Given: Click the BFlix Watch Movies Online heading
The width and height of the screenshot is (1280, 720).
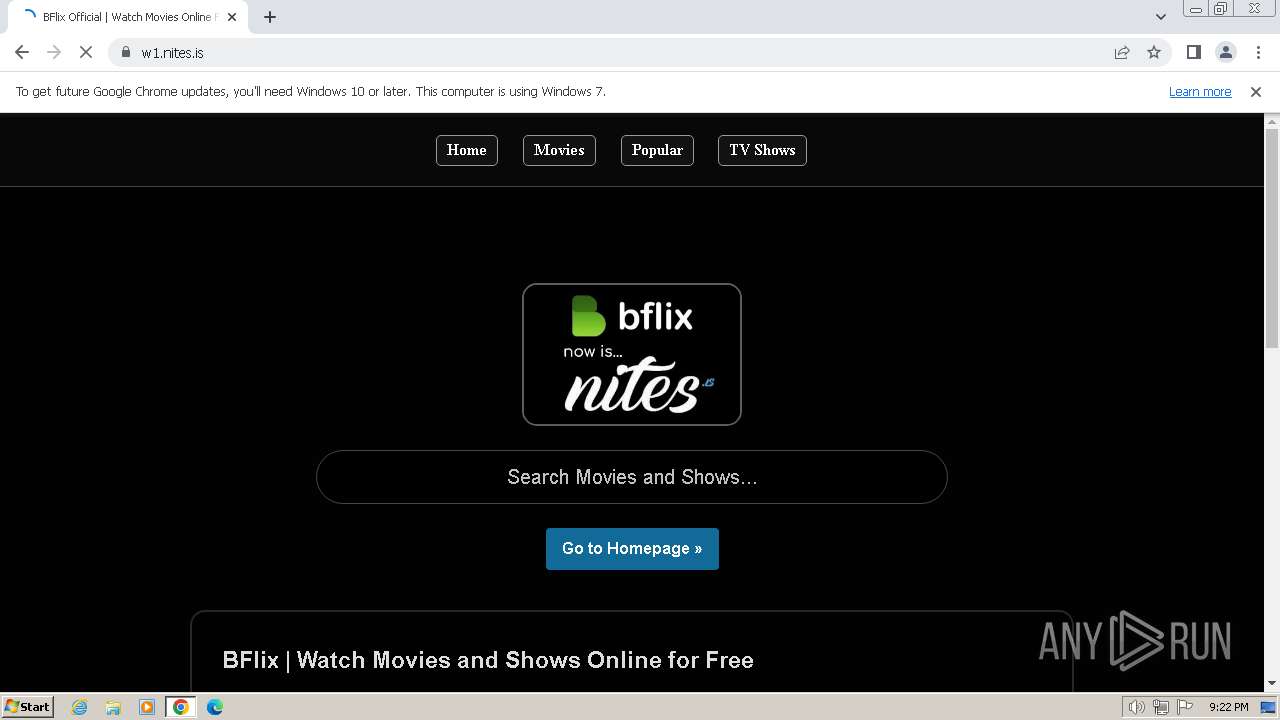Looking at the screenshot, I should pos(488,660).
